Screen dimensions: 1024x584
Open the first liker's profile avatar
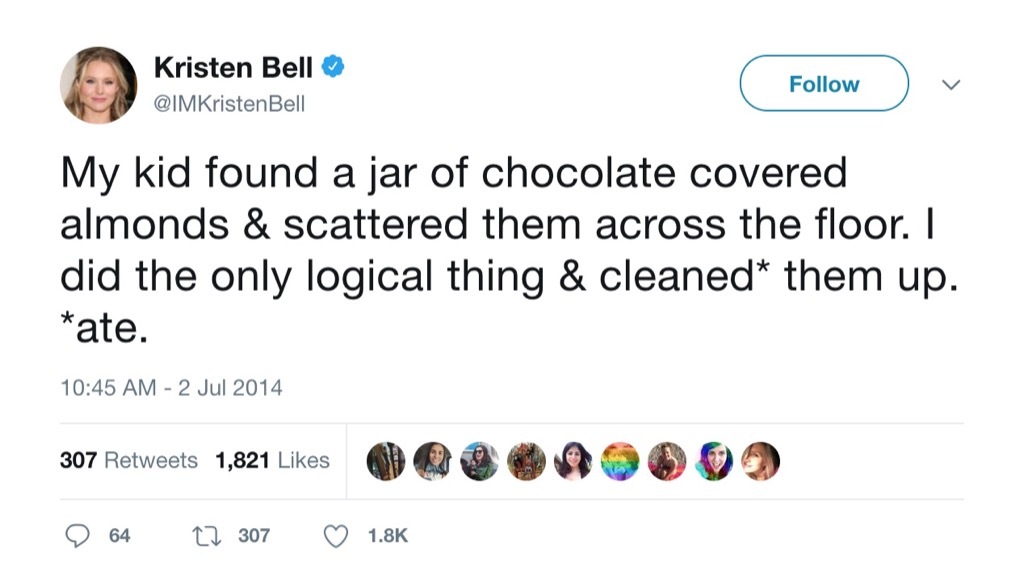point(385,461)
